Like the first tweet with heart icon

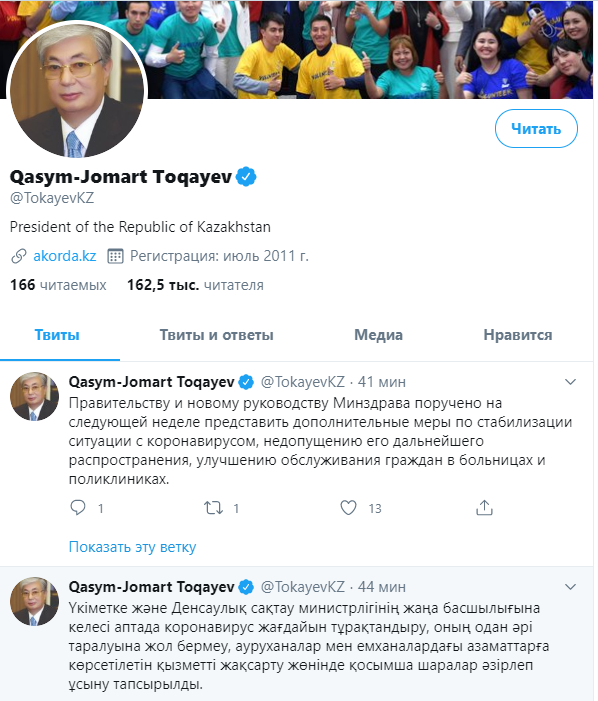pyautogui.click(x=349, y=508)
